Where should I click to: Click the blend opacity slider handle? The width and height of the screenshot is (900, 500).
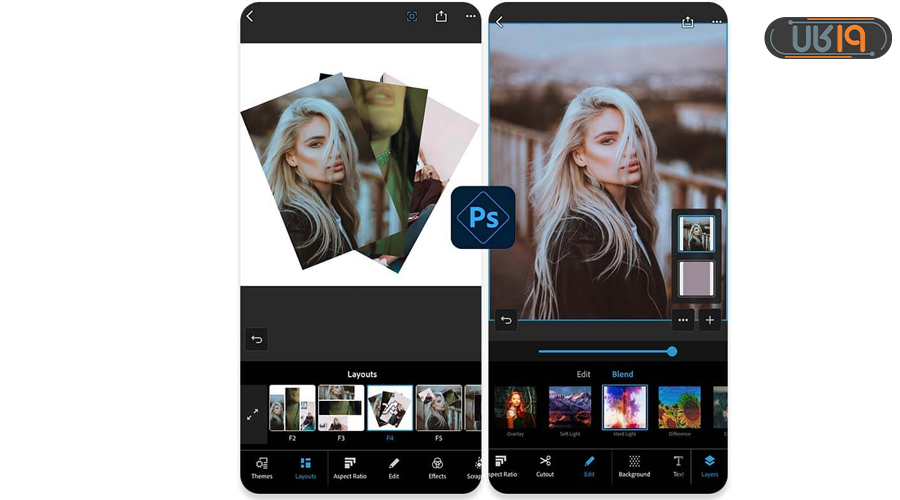[672, 351]
